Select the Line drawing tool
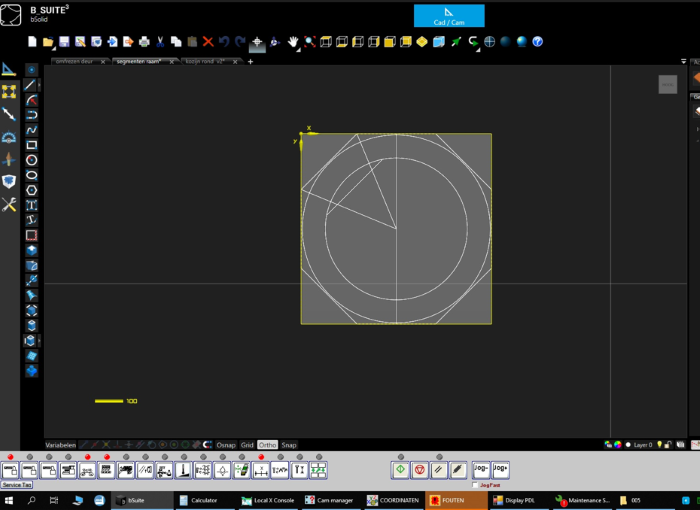Viewport: 700px width, 510px height. 30,84
